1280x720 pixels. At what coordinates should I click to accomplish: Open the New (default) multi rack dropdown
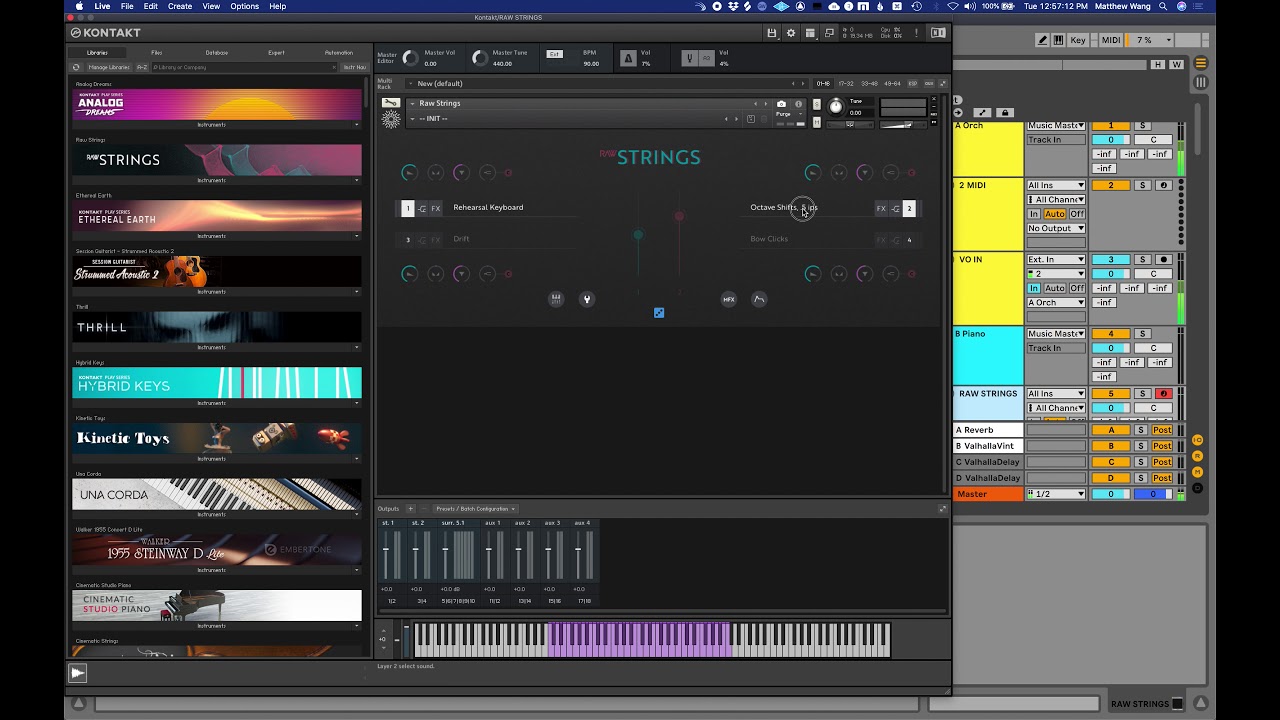410,83
